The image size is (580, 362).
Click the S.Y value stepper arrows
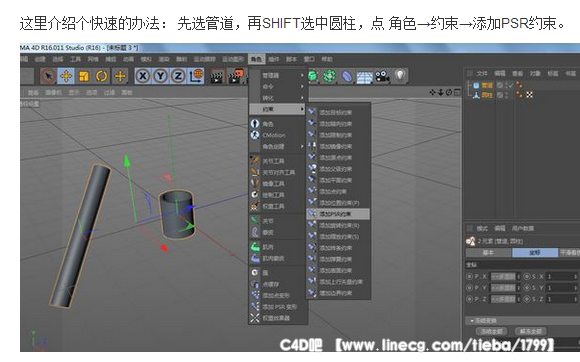(576, 288)
